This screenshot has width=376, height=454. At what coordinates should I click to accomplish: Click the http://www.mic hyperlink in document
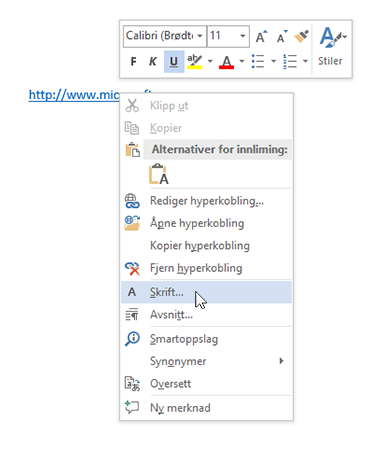(74, 95)
